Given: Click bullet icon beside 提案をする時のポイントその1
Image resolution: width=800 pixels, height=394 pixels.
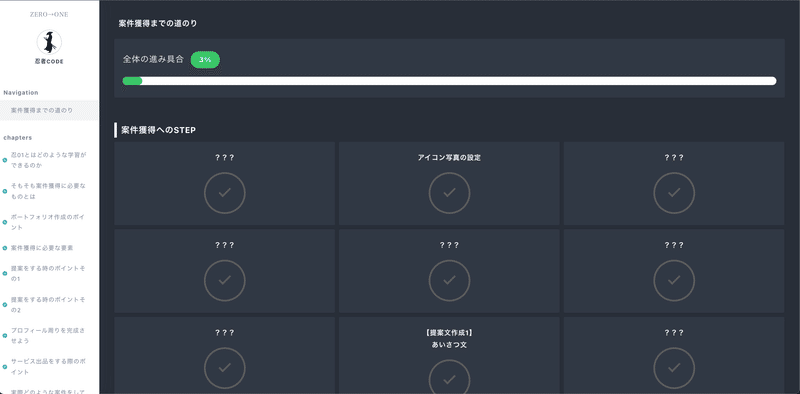Looking at the screenshot, I should pyautogui.click(x=5, y=274).
